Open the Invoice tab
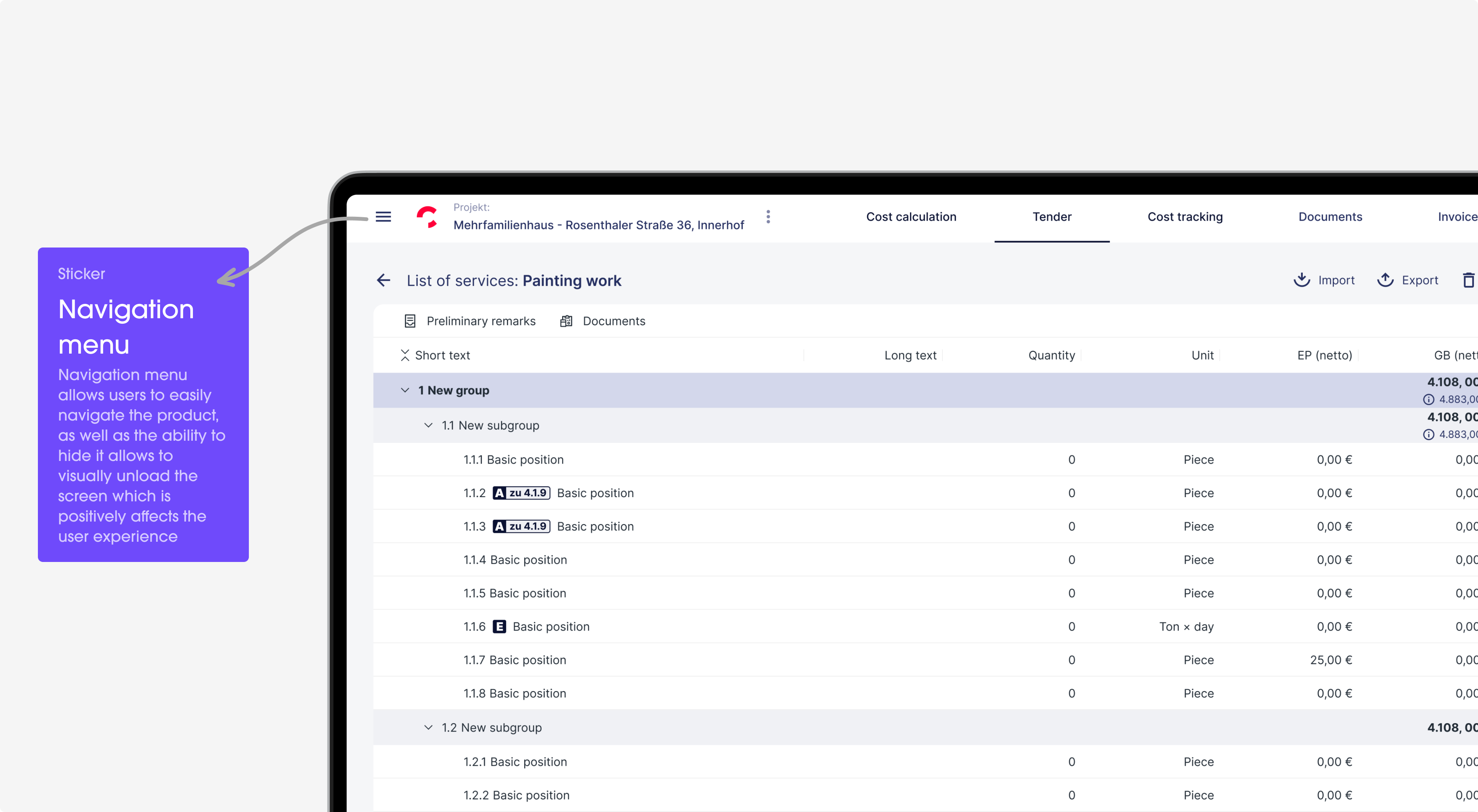This screenshot has height=812, width=1478. coord(1457,217)
